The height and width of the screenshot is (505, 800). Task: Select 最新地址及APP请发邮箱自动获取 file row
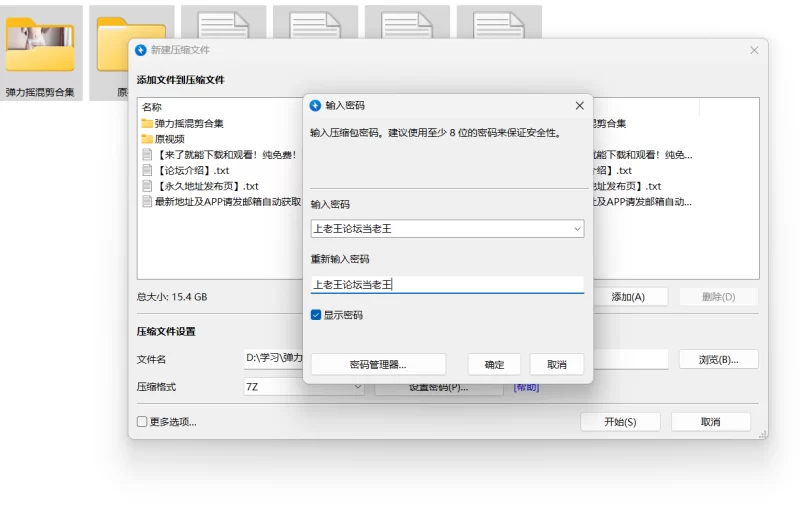(221, 201)
